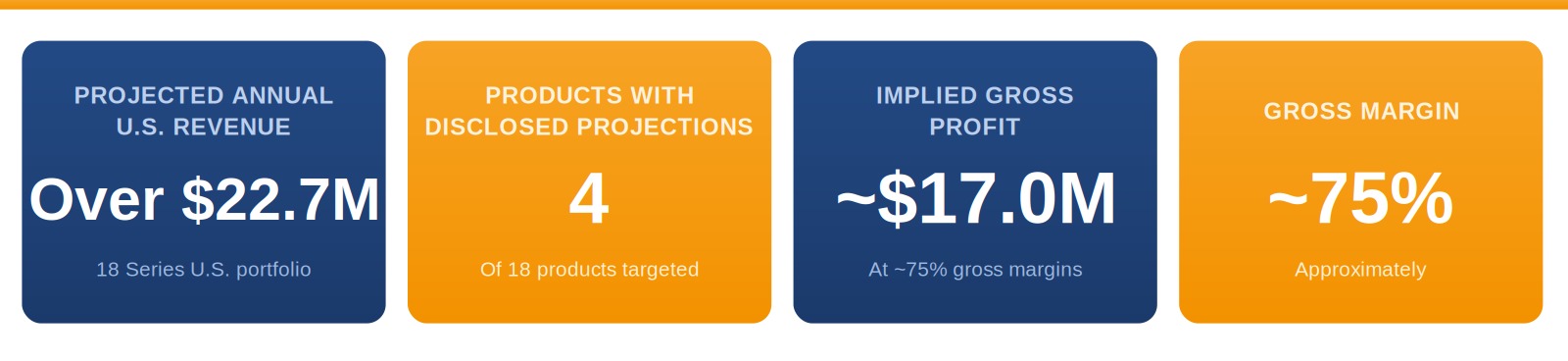The image size is (1568, 361).
Task: Click '18 Series U.S. portfolio' subtitle
Action: coord(204,269)
